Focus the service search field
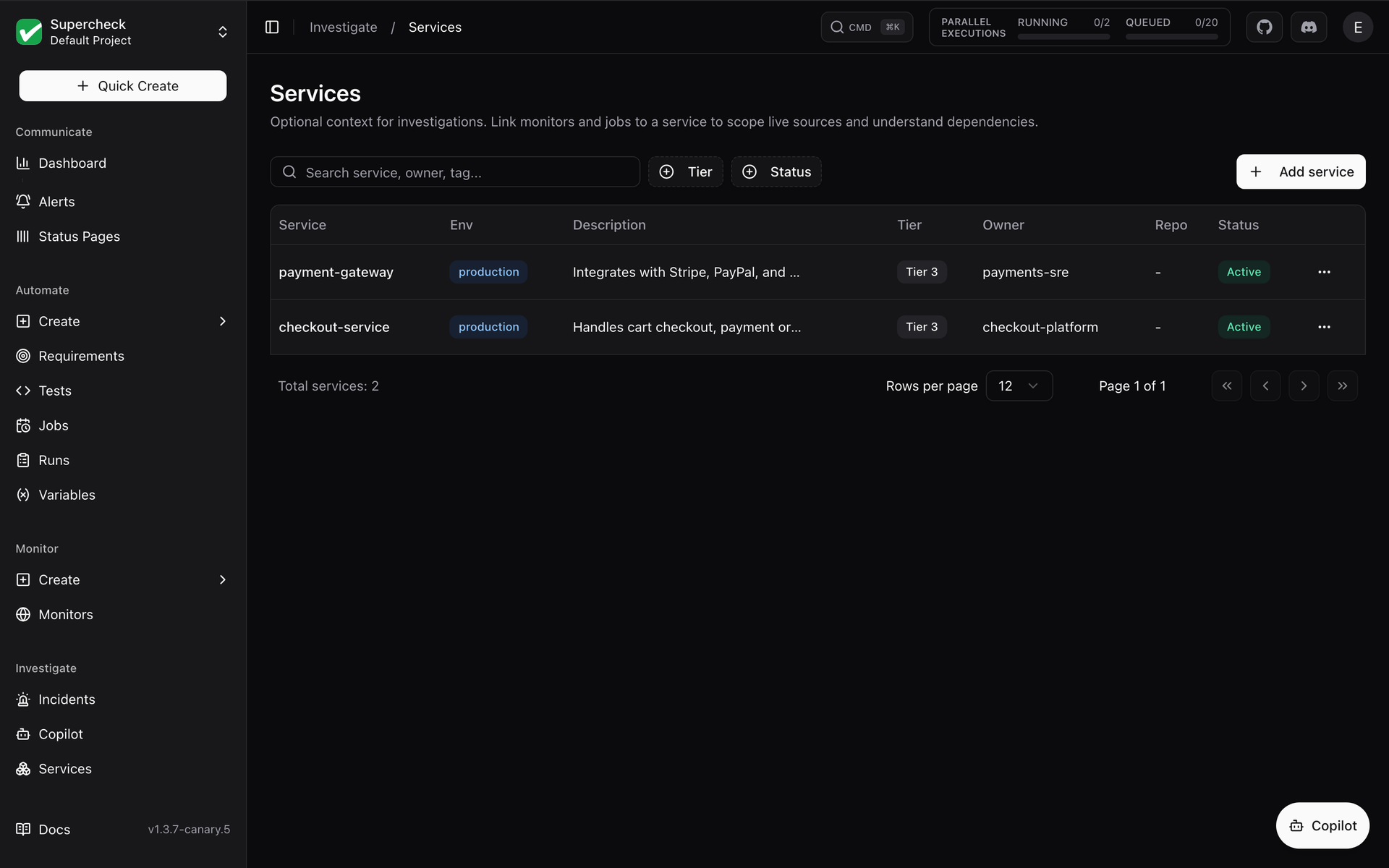1389x868 pixels. tap(455, 172)
